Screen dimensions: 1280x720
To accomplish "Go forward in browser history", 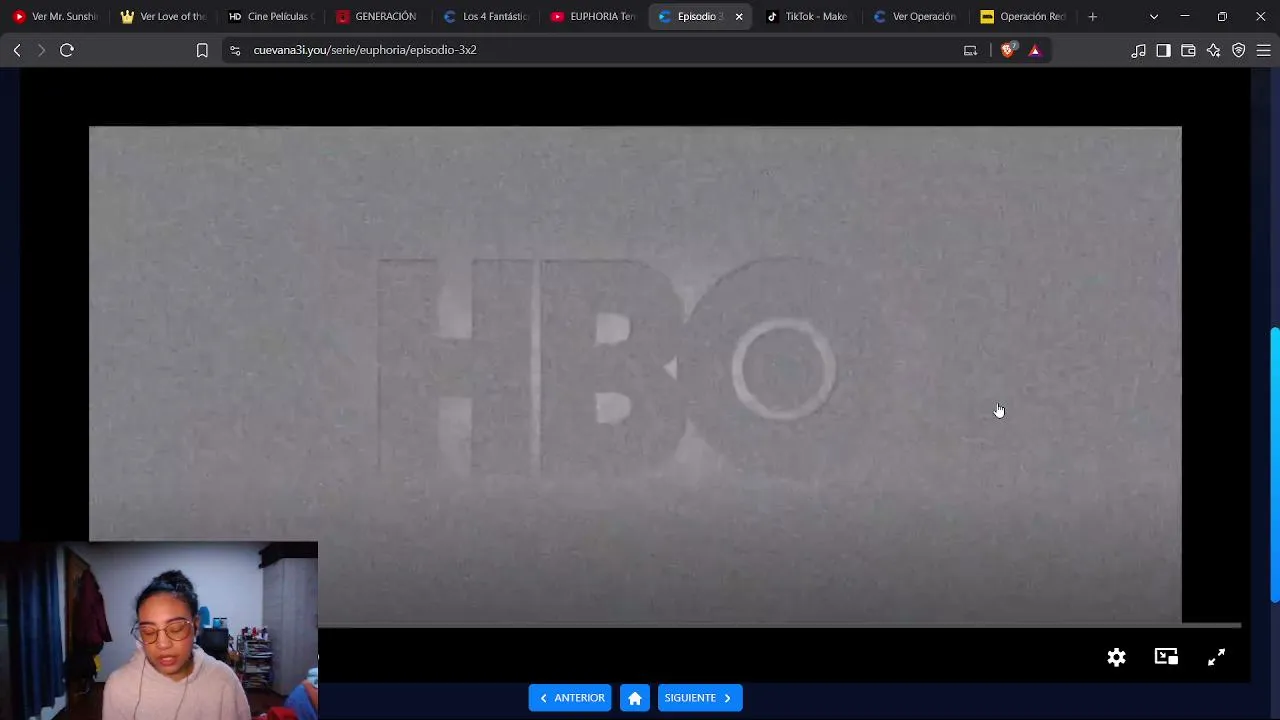I will [x=41, y=50].
